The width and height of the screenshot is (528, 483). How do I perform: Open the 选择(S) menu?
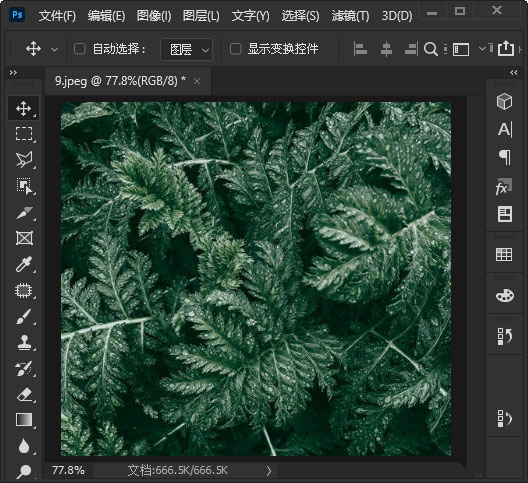pos(300,16)
